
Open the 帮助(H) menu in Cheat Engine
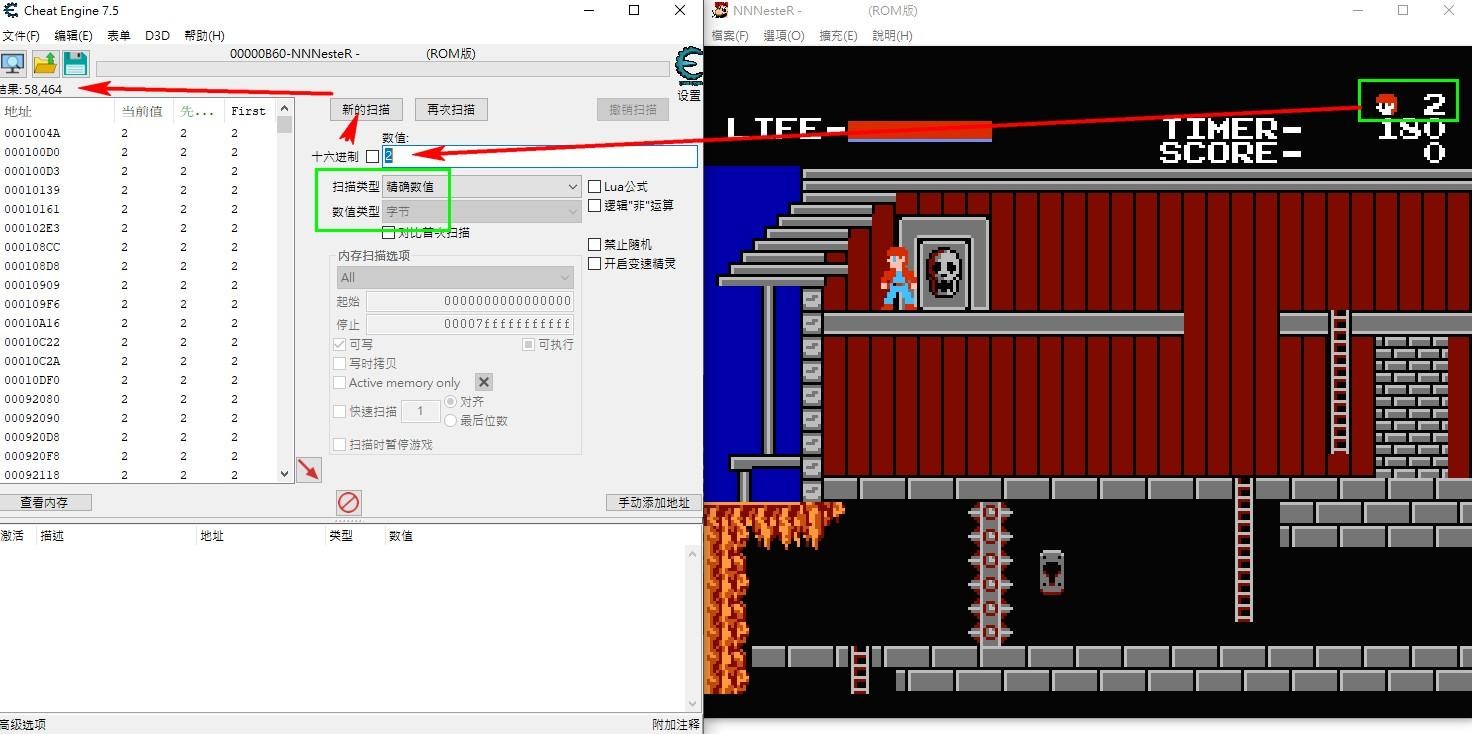[204, 36]
